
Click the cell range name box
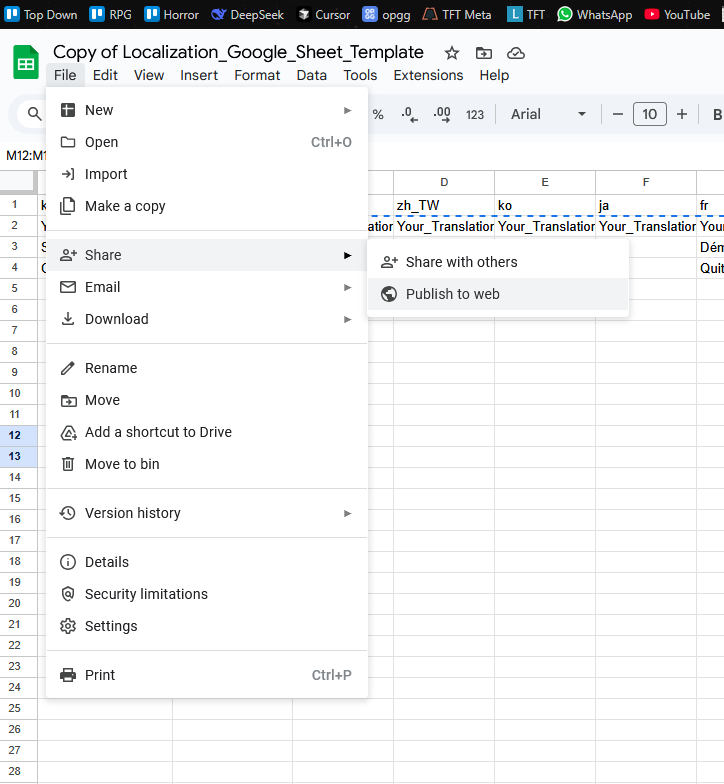tap(25, 156)
